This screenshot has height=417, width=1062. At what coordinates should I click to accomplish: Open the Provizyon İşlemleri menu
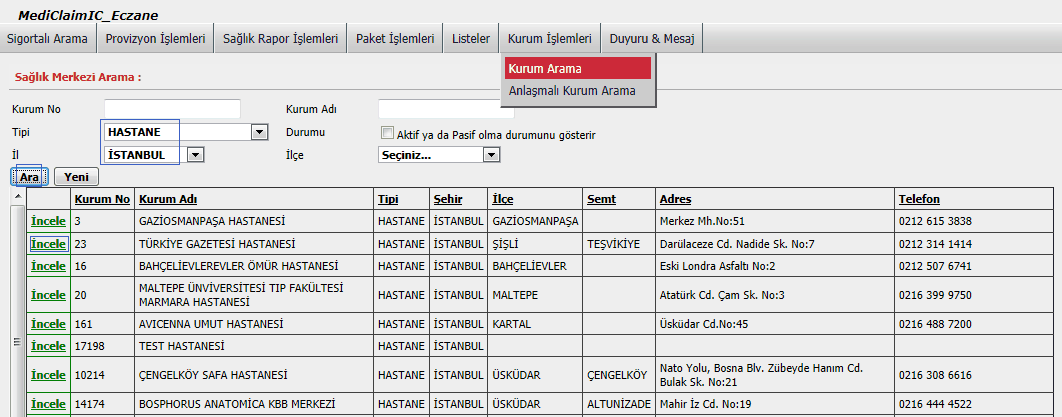point(155,39)
